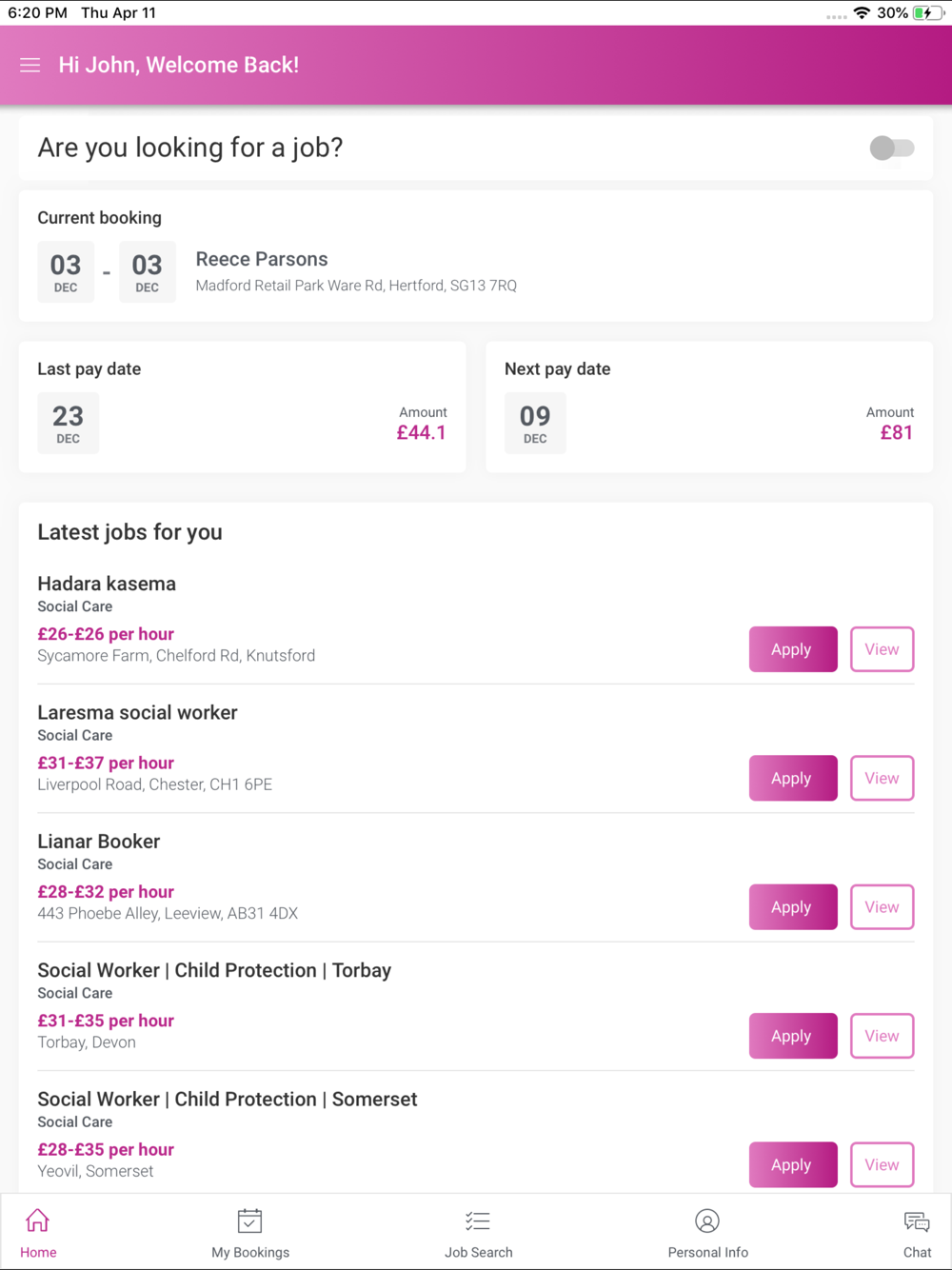Open the Next pay date card
This screenshot has width=952, height=1270.
[x=708, y=407]
